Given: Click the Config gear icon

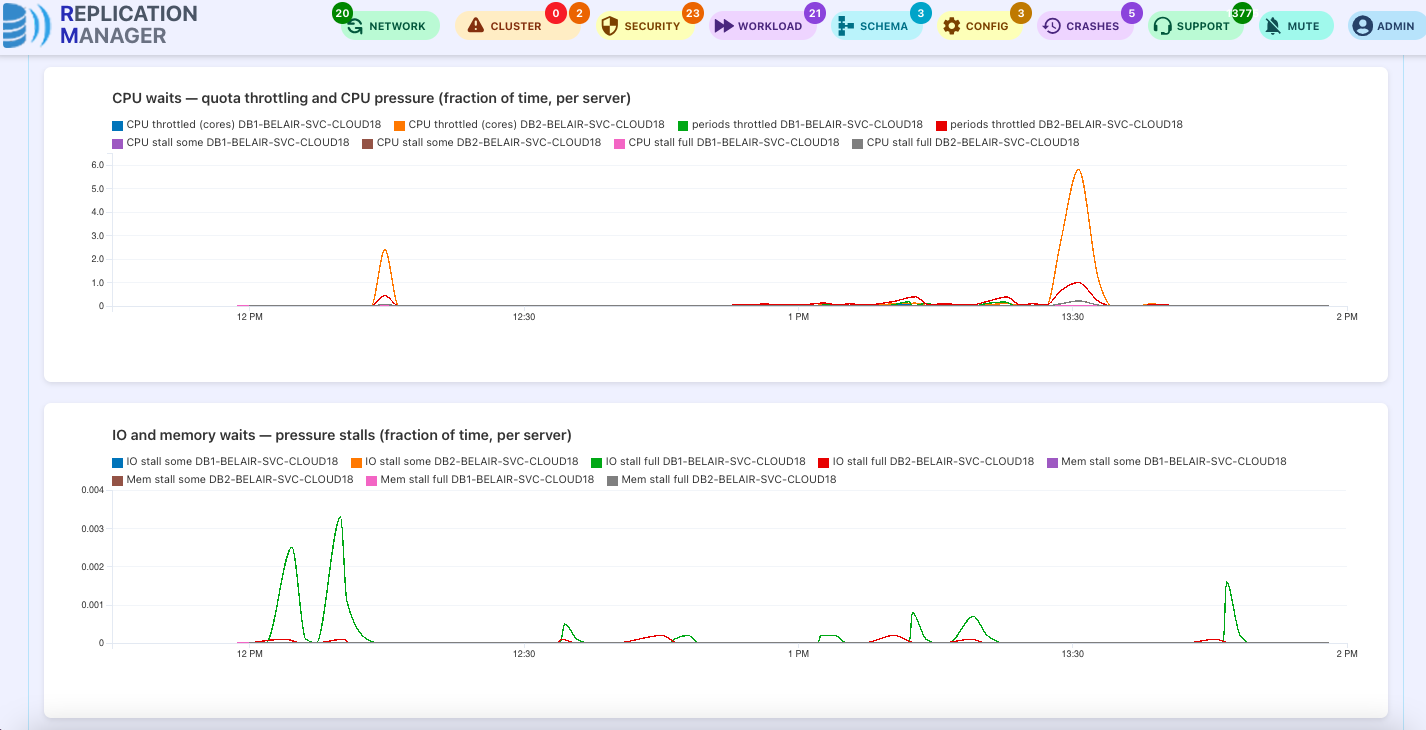Looking at the screenshot, I should pyautogui.click(x=952, y=26).
